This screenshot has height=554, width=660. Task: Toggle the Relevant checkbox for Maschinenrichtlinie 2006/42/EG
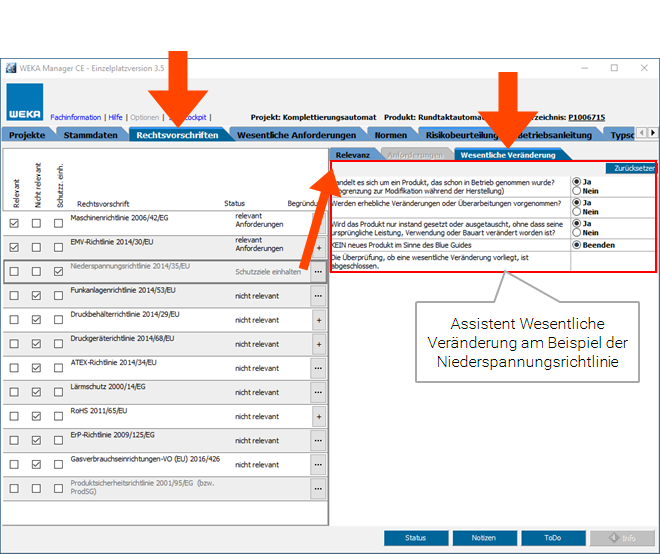(x=14, y=223)
